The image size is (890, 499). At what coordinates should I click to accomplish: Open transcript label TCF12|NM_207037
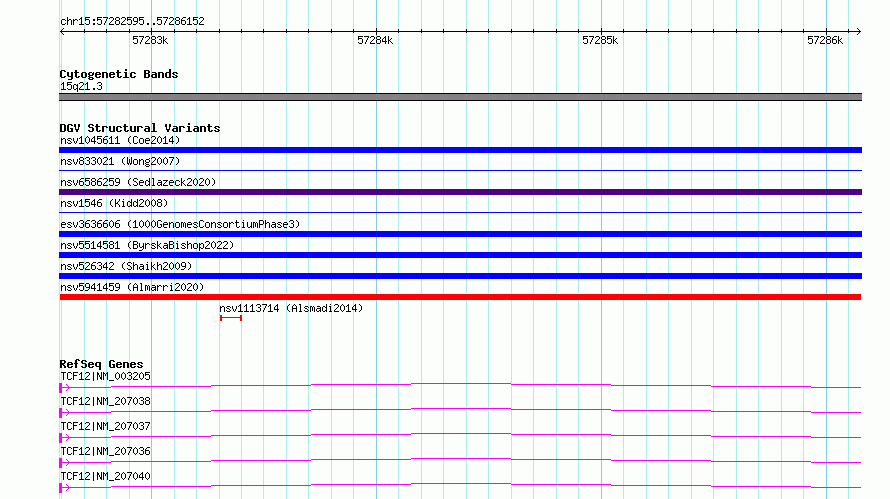click(x=106, y=426)
